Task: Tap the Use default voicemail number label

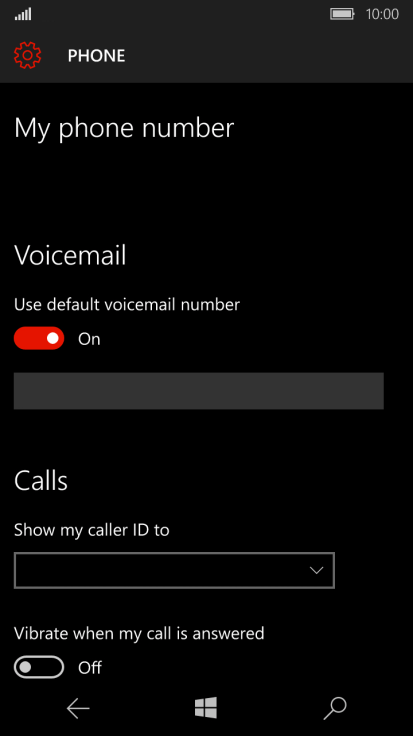Action: (x=127, y=305)
